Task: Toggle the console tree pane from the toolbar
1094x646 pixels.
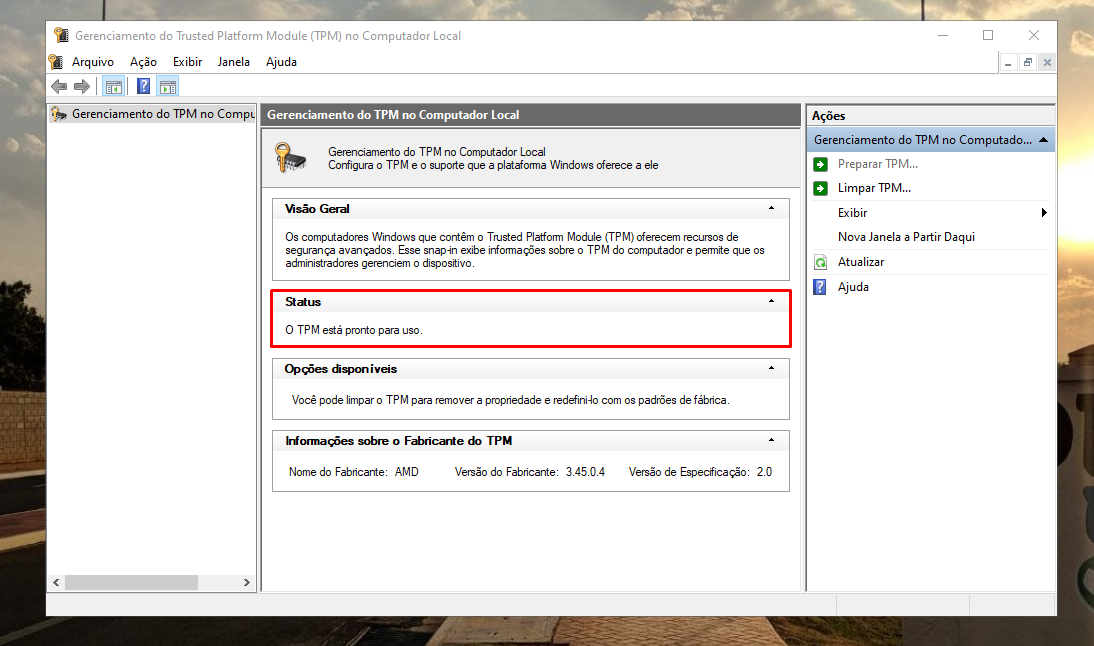Action: (x=114, y=87)
